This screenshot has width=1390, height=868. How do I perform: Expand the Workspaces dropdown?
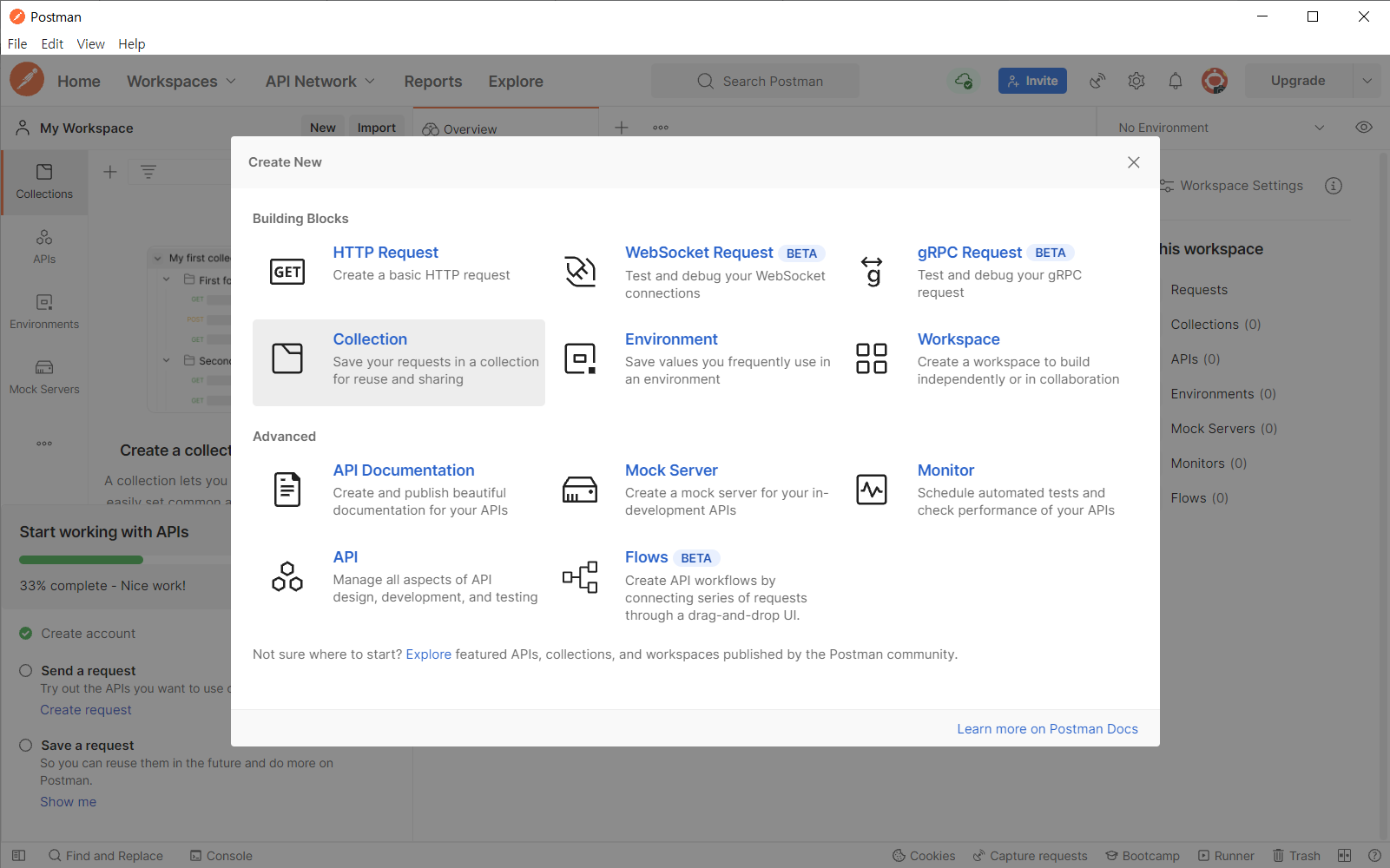181,81
